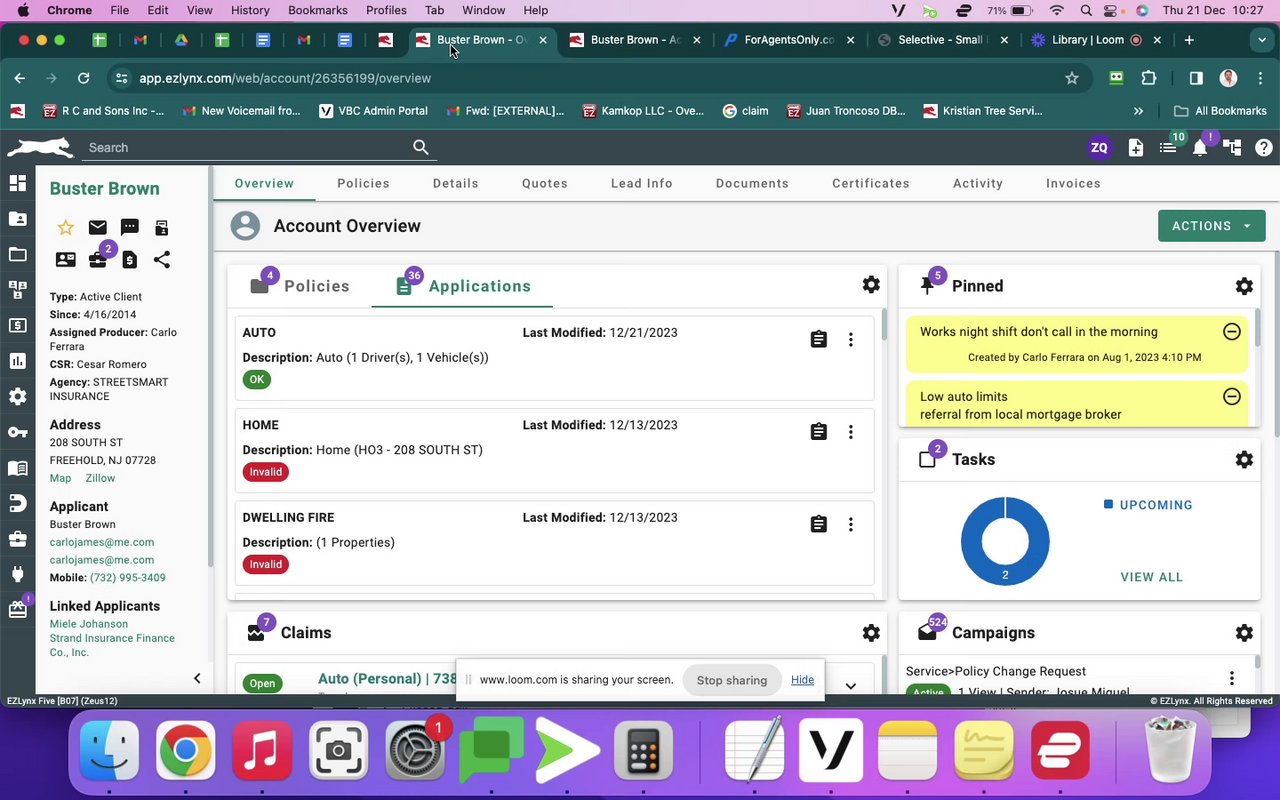Toggle the UPCOMING legend in Tasks chart

1148,505
